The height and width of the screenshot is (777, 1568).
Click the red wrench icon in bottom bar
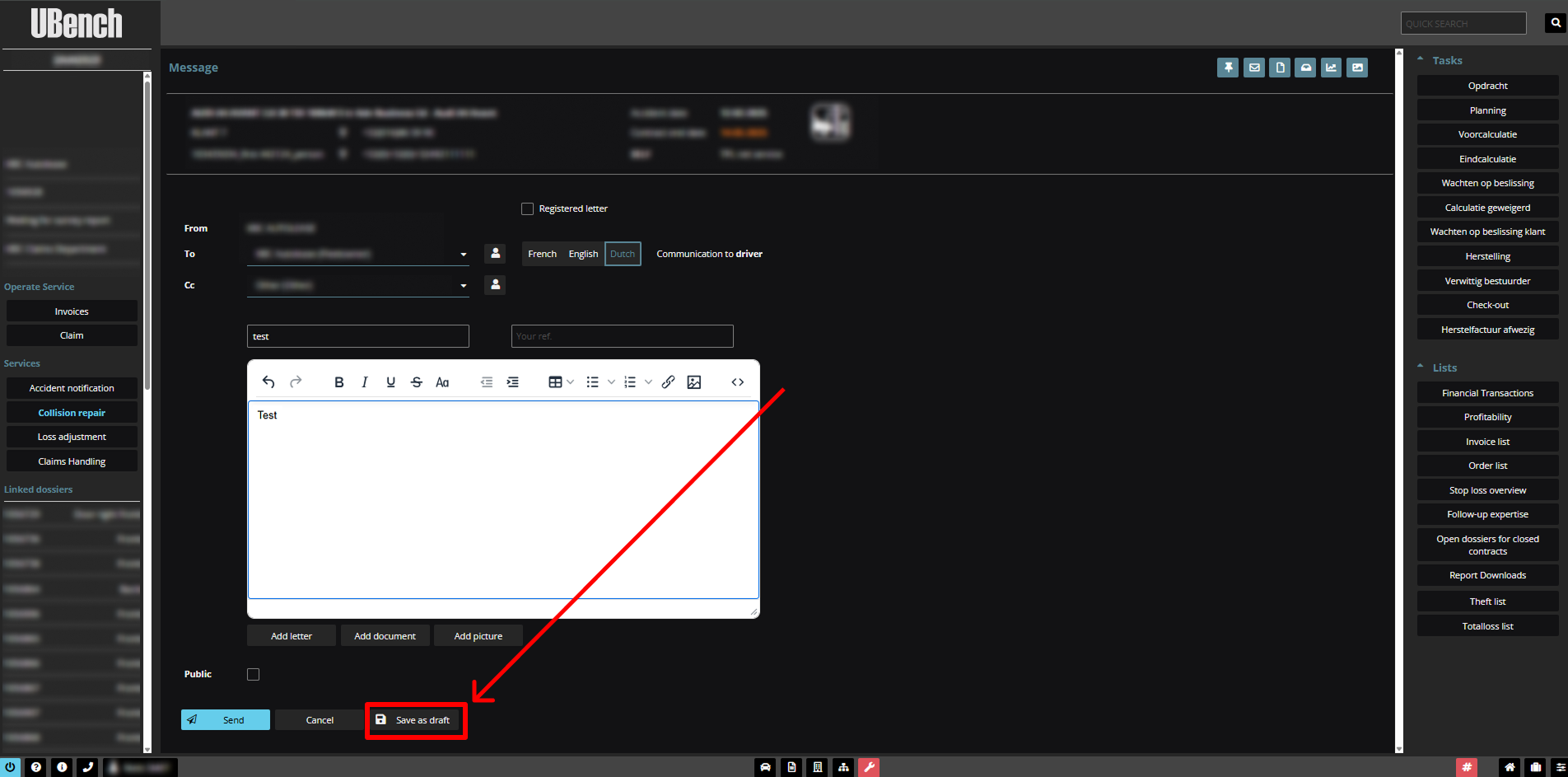(x=869, y=767)
